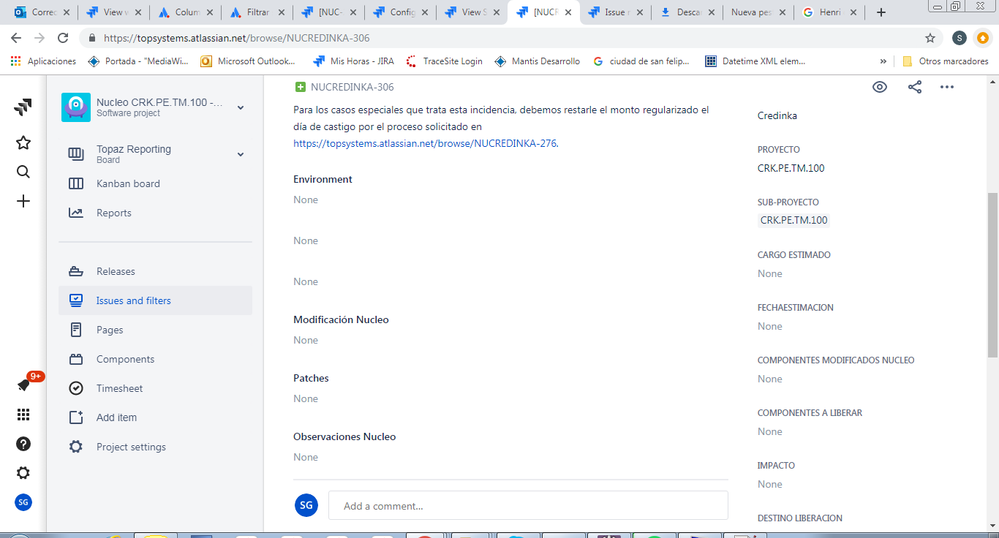Open the Help question mark icon
Screen dimensions: 999x538
coord(23,444)
